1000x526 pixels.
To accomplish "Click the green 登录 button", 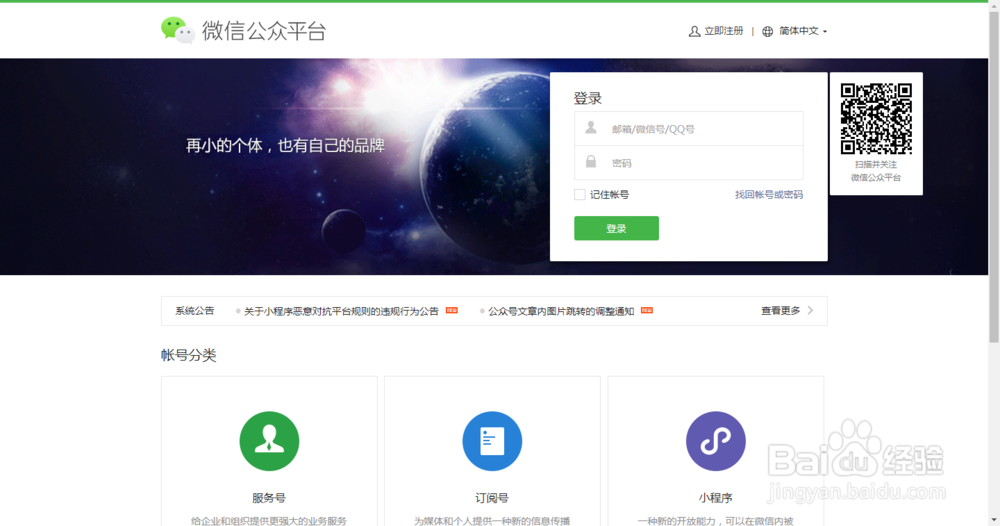I will click(616, 228).
